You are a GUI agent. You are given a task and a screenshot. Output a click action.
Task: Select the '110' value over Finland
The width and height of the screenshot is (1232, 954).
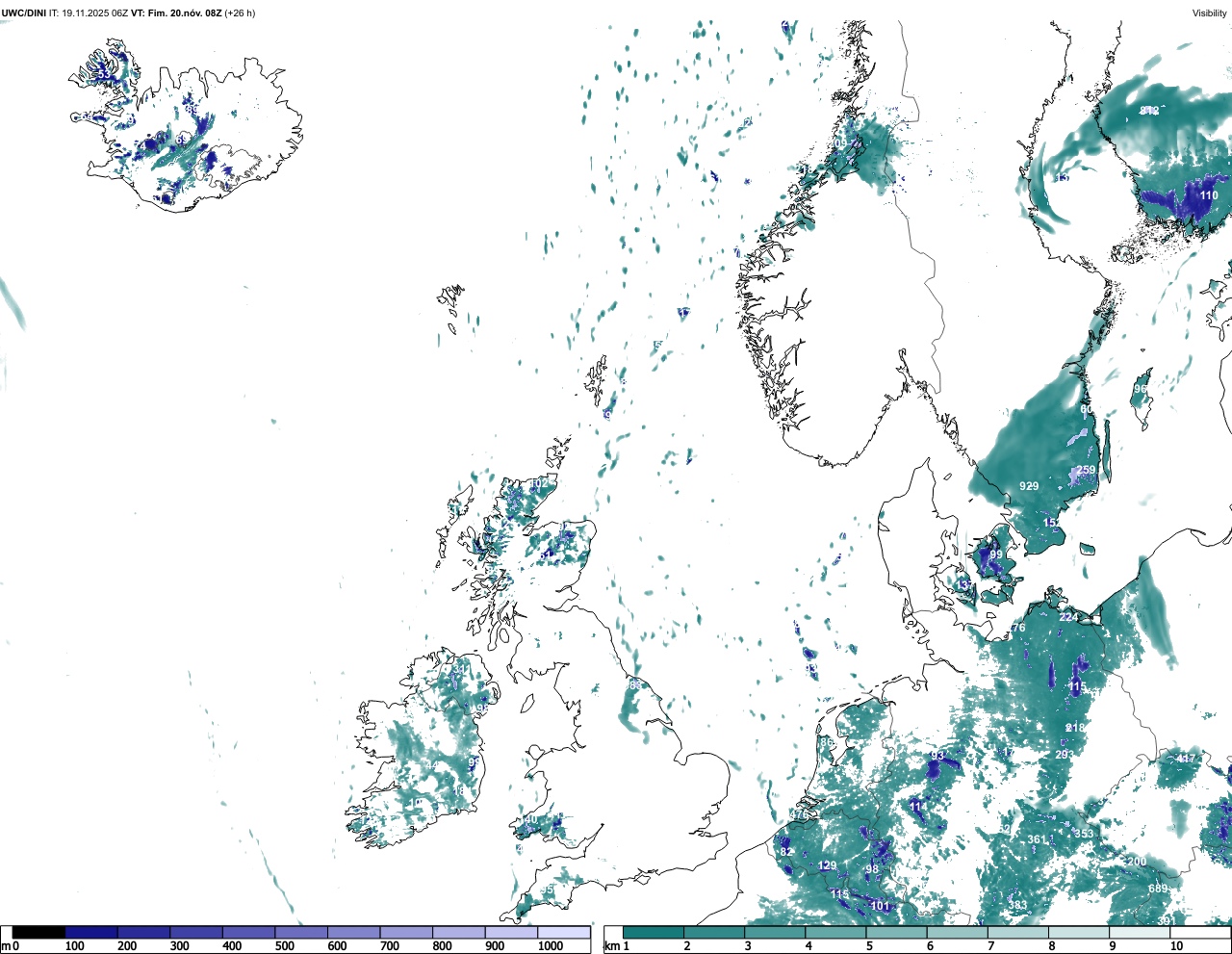click(x=1209, y=195)
